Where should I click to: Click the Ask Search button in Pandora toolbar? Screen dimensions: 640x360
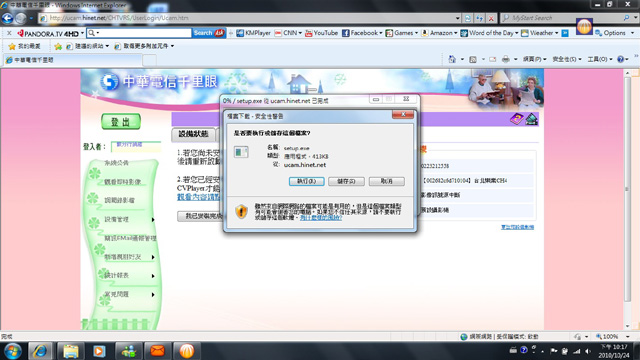pos(209,33)
